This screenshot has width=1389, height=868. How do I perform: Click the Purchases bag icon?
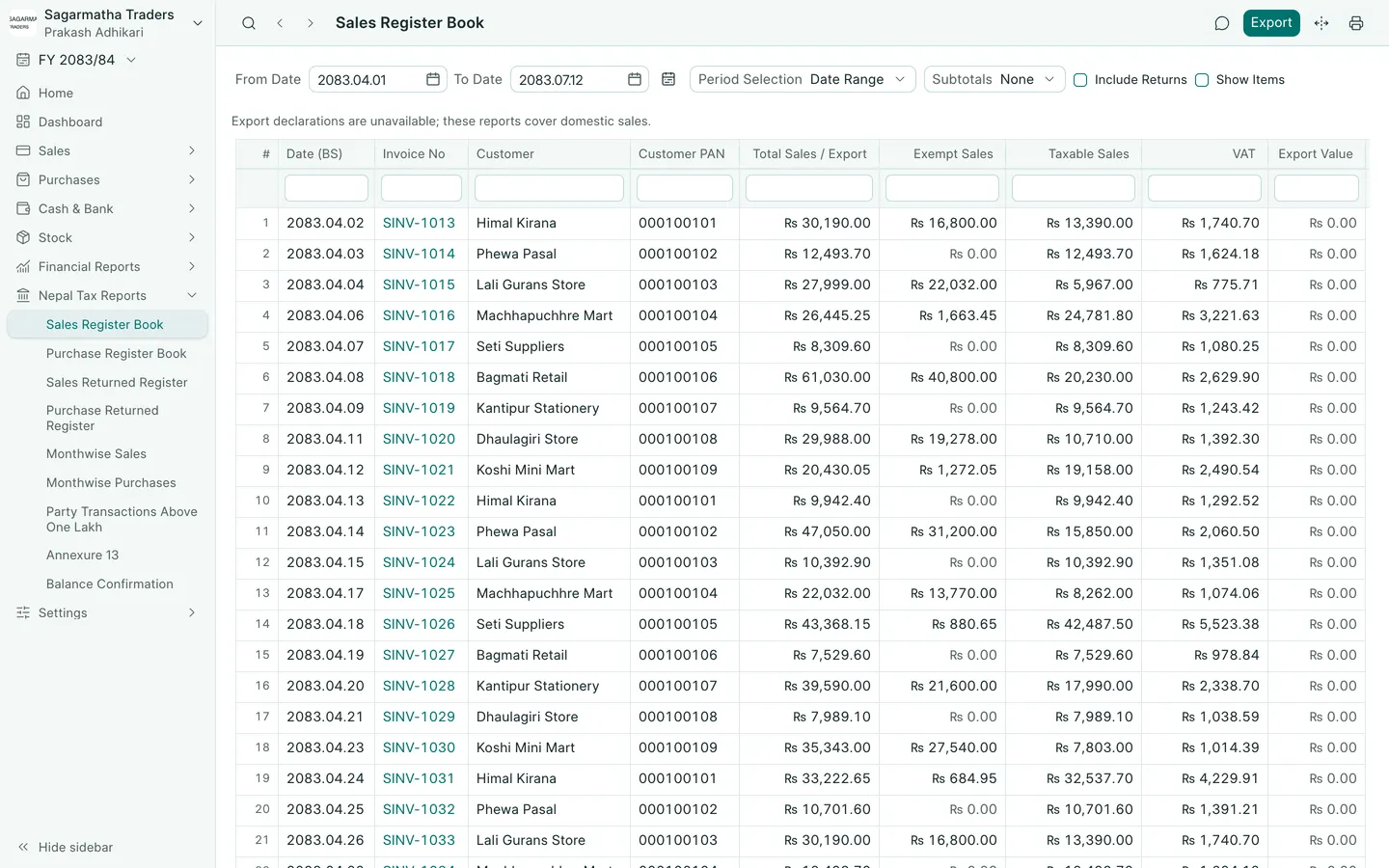point(23,179)
